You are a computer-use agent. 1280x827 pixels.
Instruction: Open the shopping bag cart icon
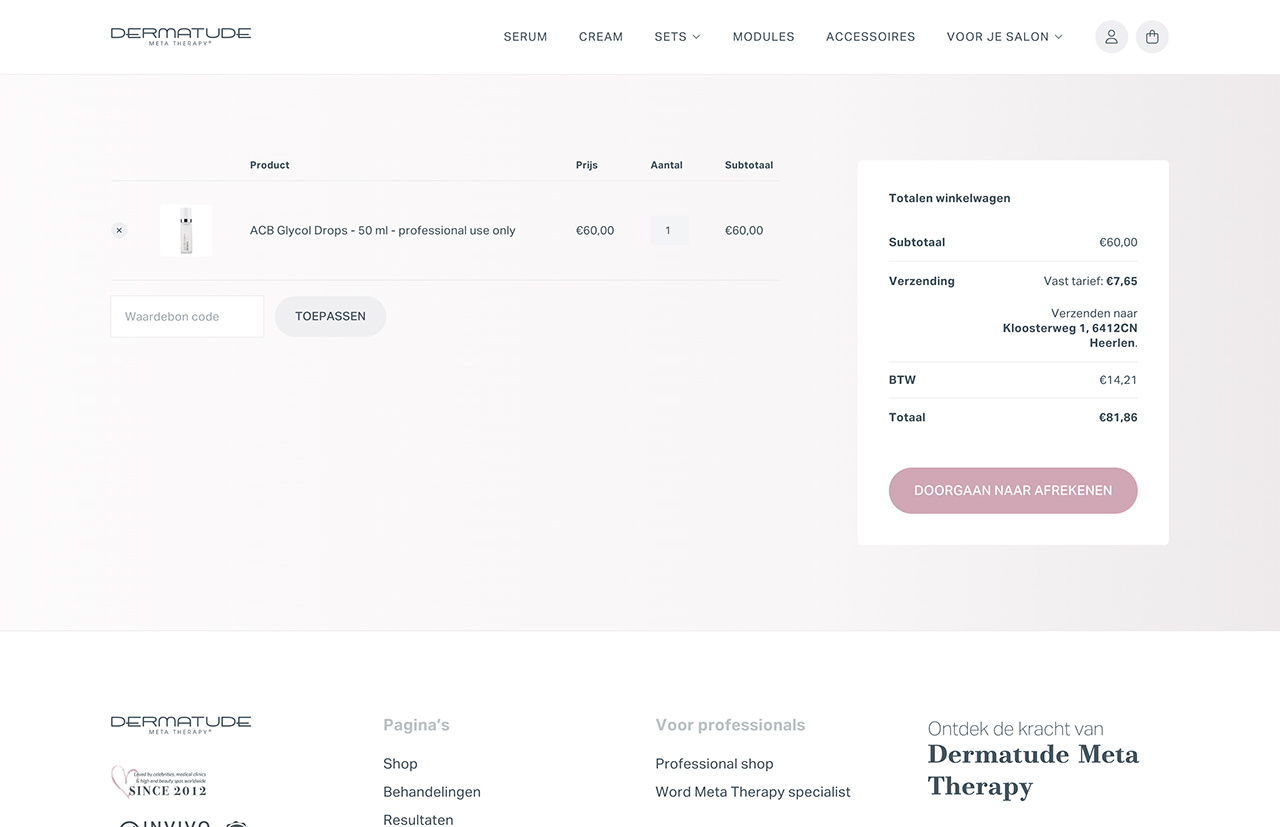1152,37
